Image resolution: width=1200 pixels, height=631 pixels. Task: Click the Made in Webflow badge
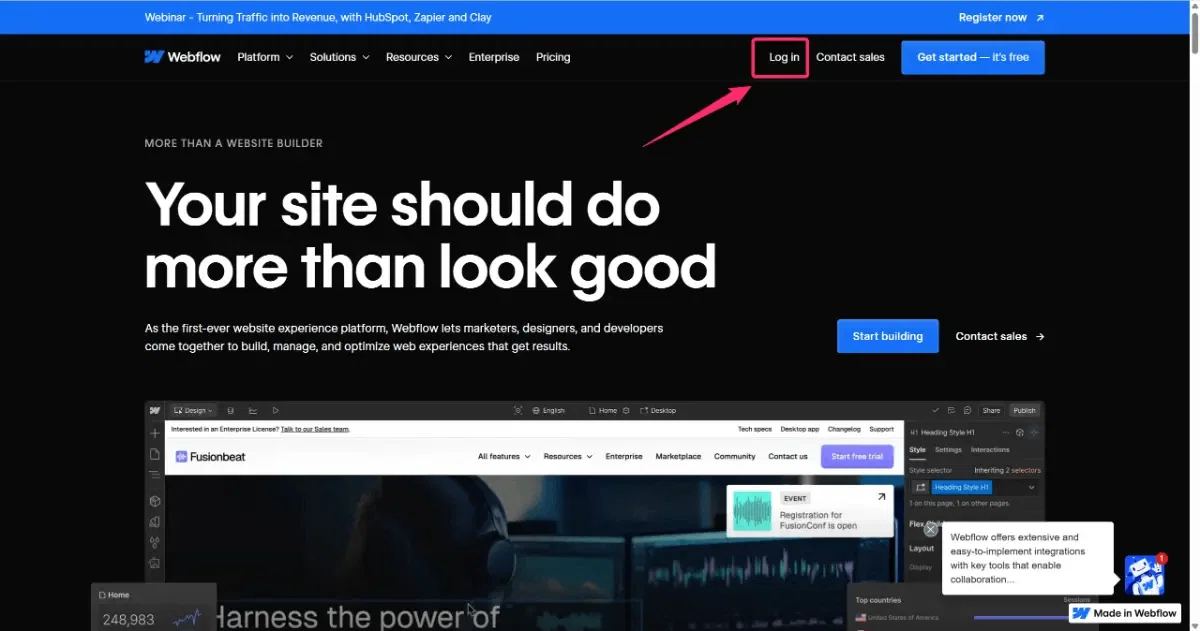(1125, 613)
